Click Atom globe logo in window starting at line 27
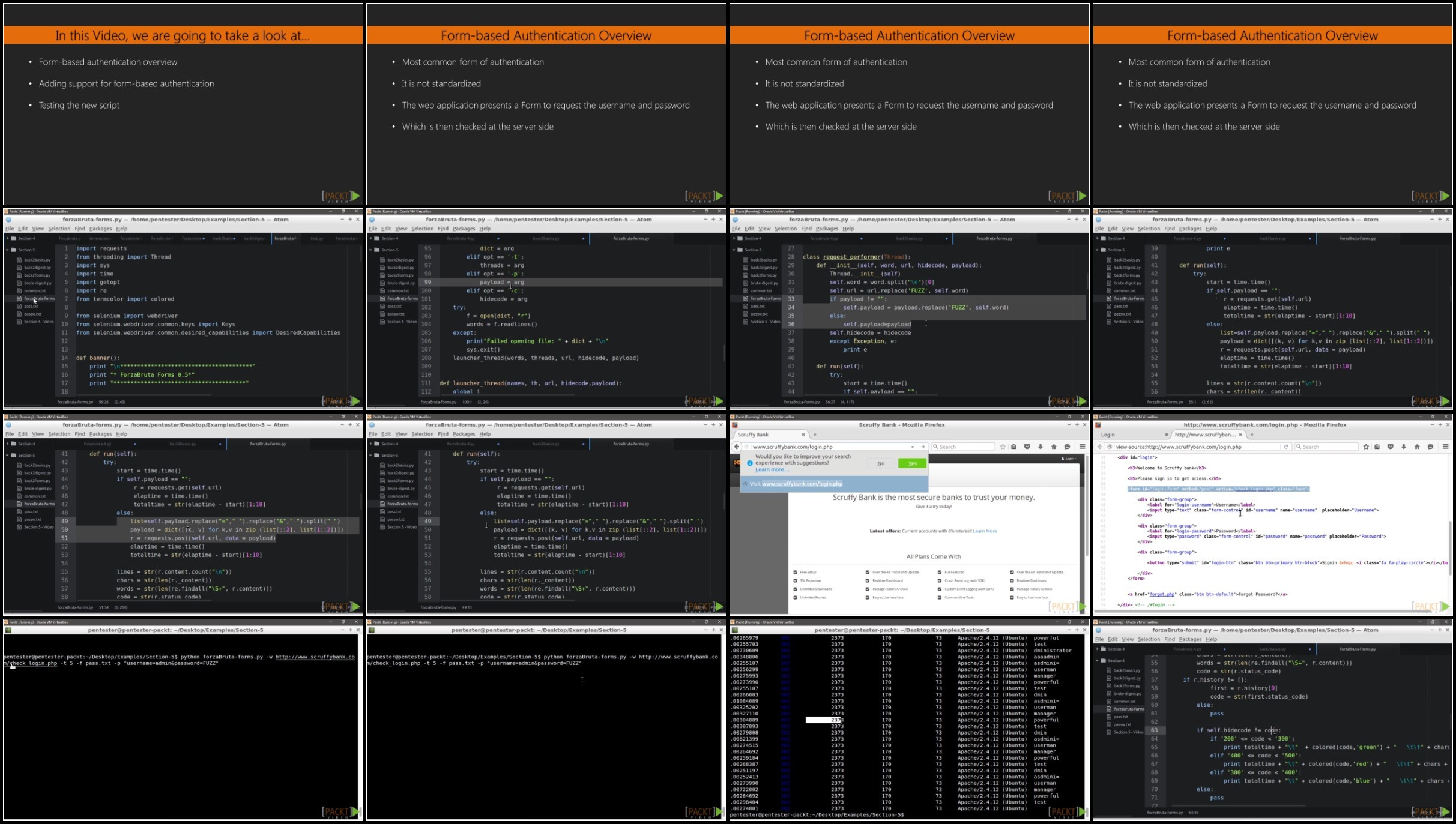Screen dimensions: 1456x824 [735, 220]
